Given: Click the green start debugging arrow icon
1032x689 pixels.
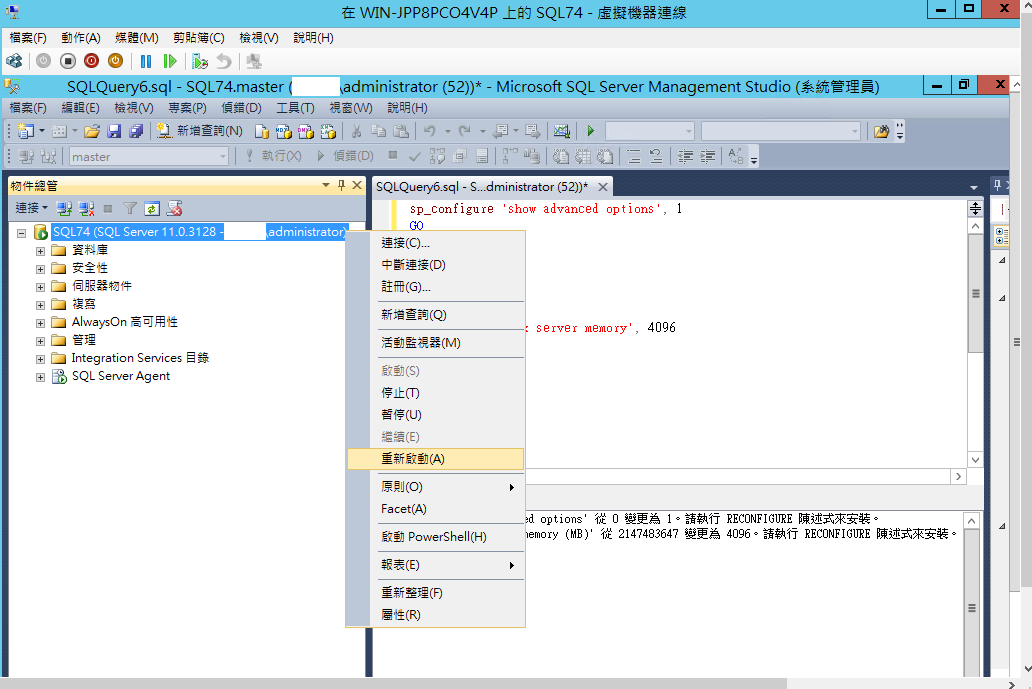Looking at the screenshot, I should 590,131.
